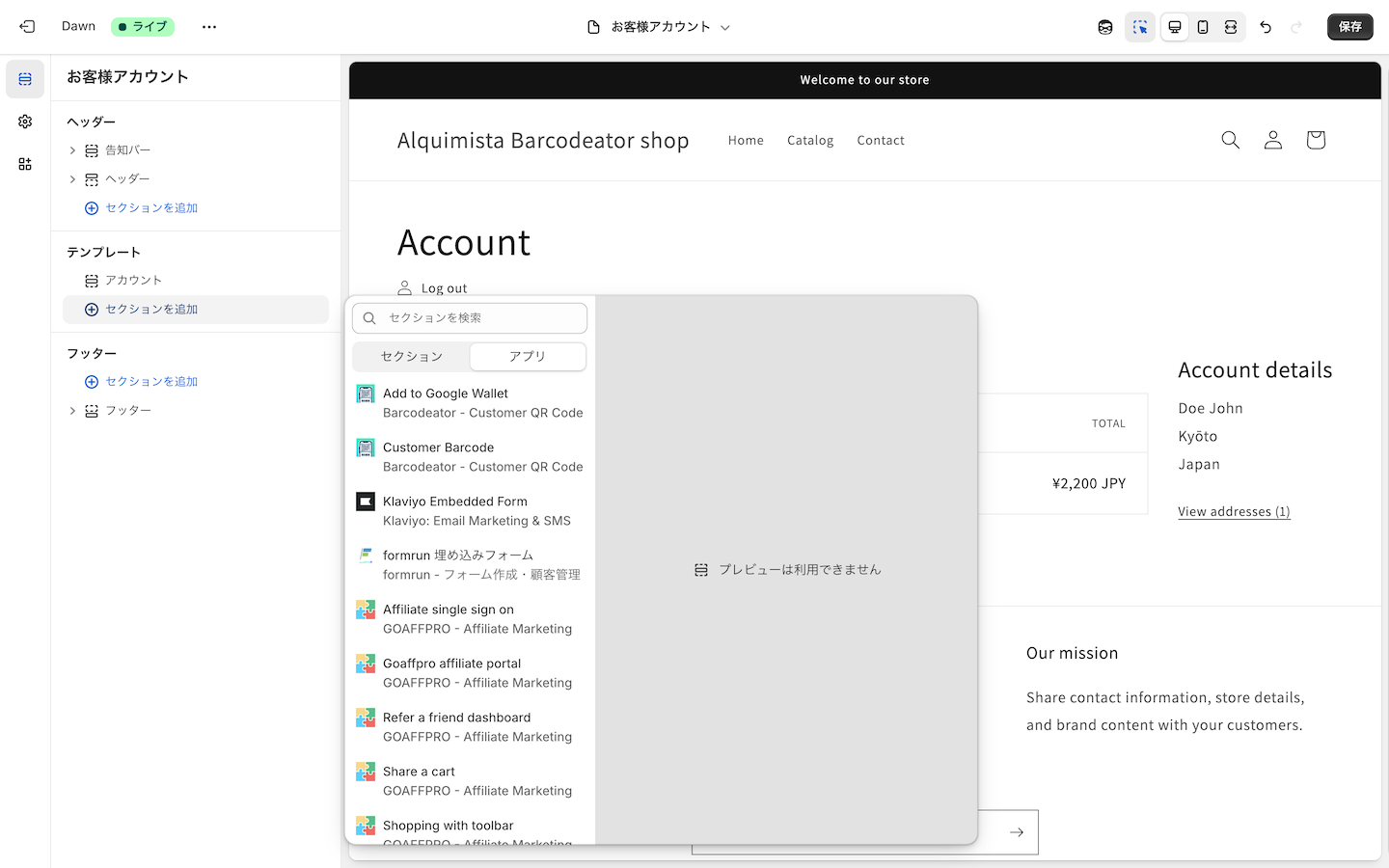The width and height of the screenshot is (1389, 868).
Task: Open the search icon in store header
Action: click(1230, 140)
